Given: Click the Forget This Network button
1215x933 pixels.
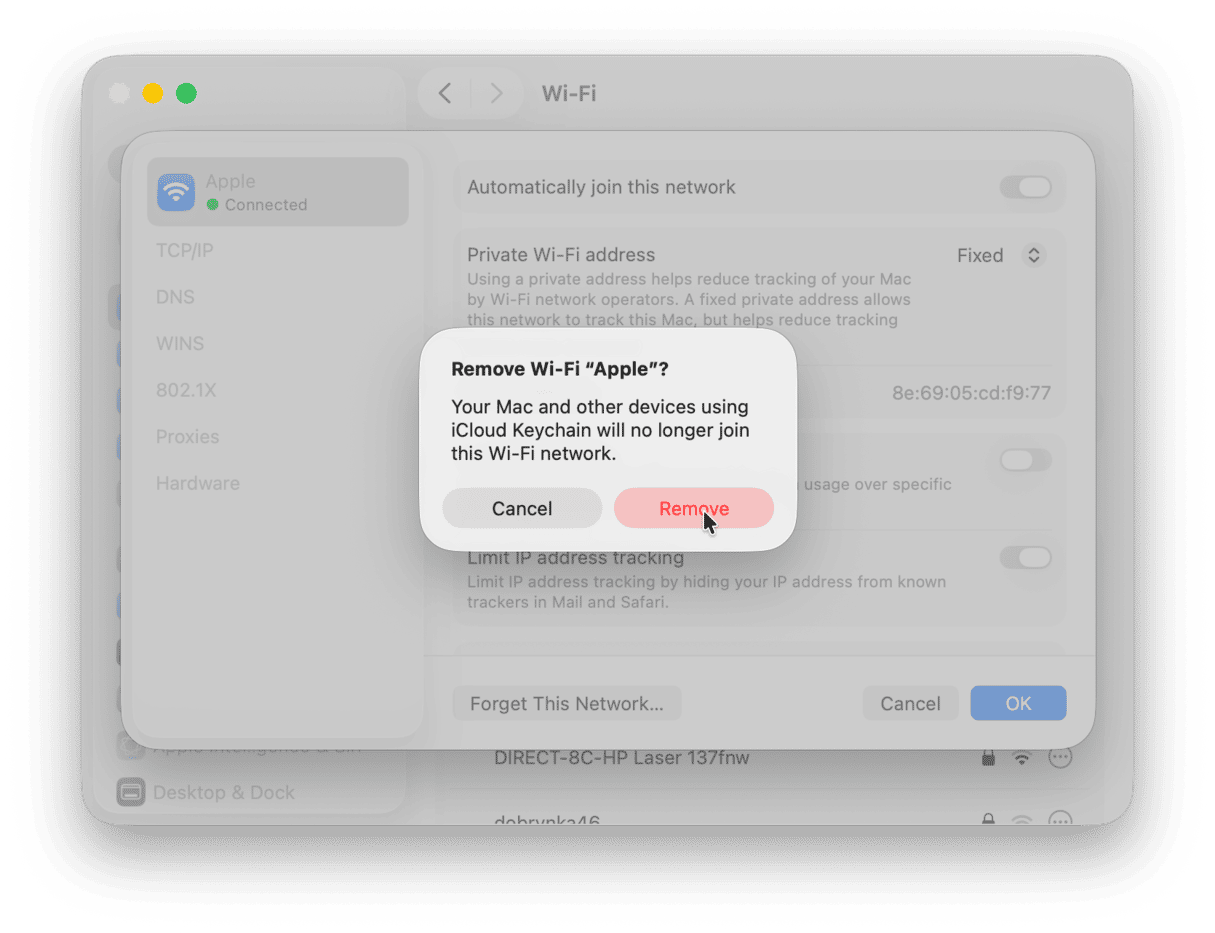Looking at the screenshot, I should click(567, 703).
